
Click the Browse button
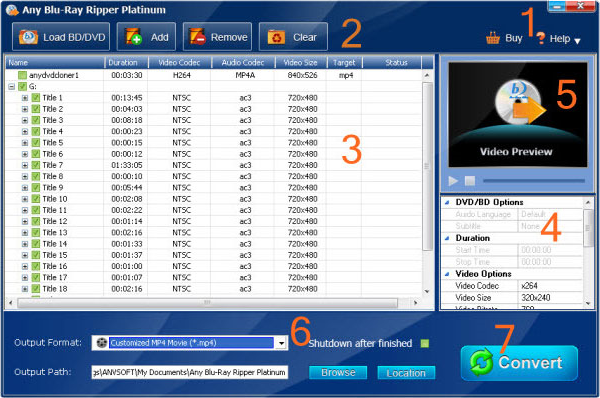pyautogui.click(x=338, y=372)
